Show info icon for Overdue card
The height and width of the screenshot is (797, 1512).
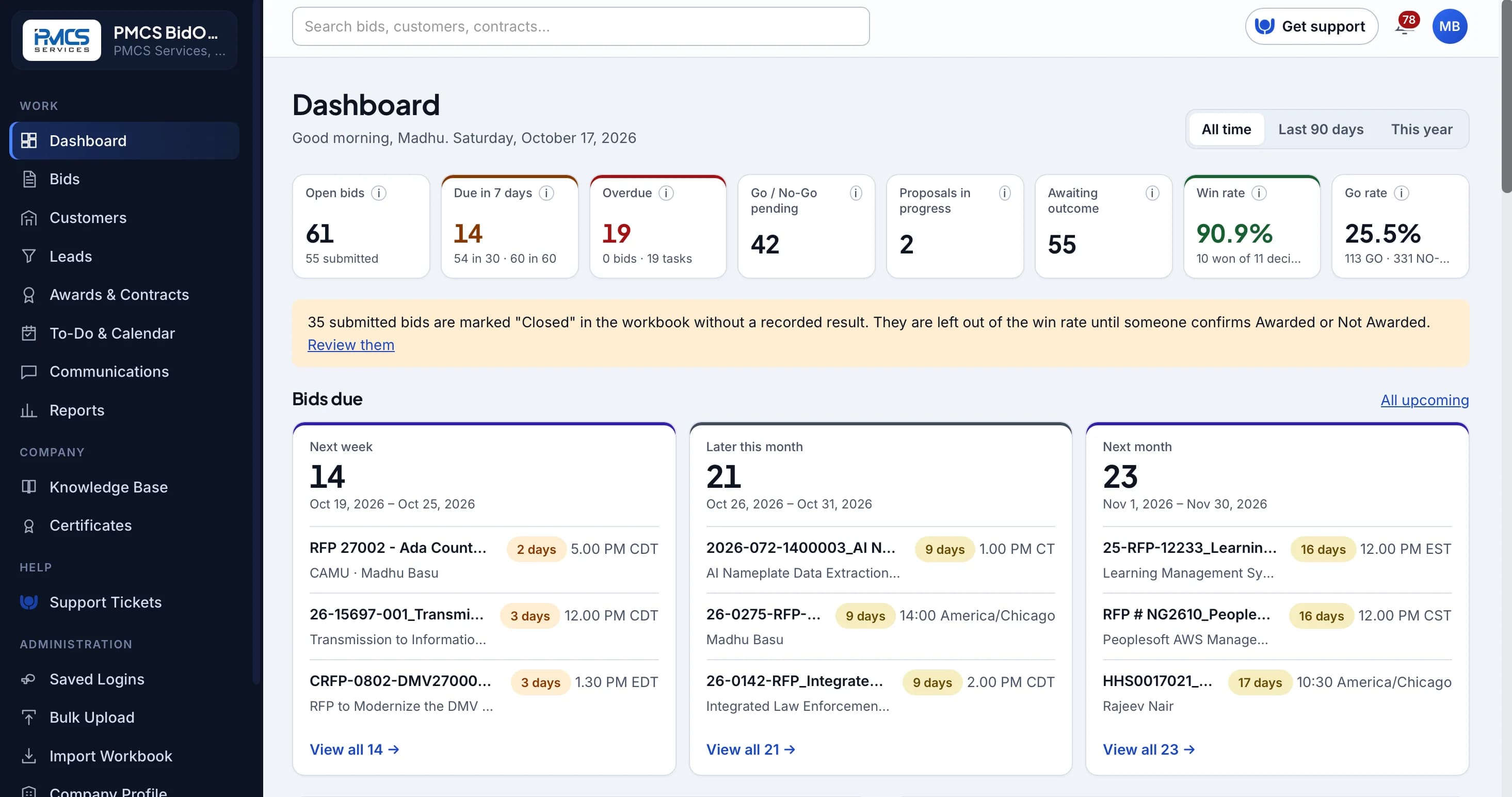pos(666,193)
